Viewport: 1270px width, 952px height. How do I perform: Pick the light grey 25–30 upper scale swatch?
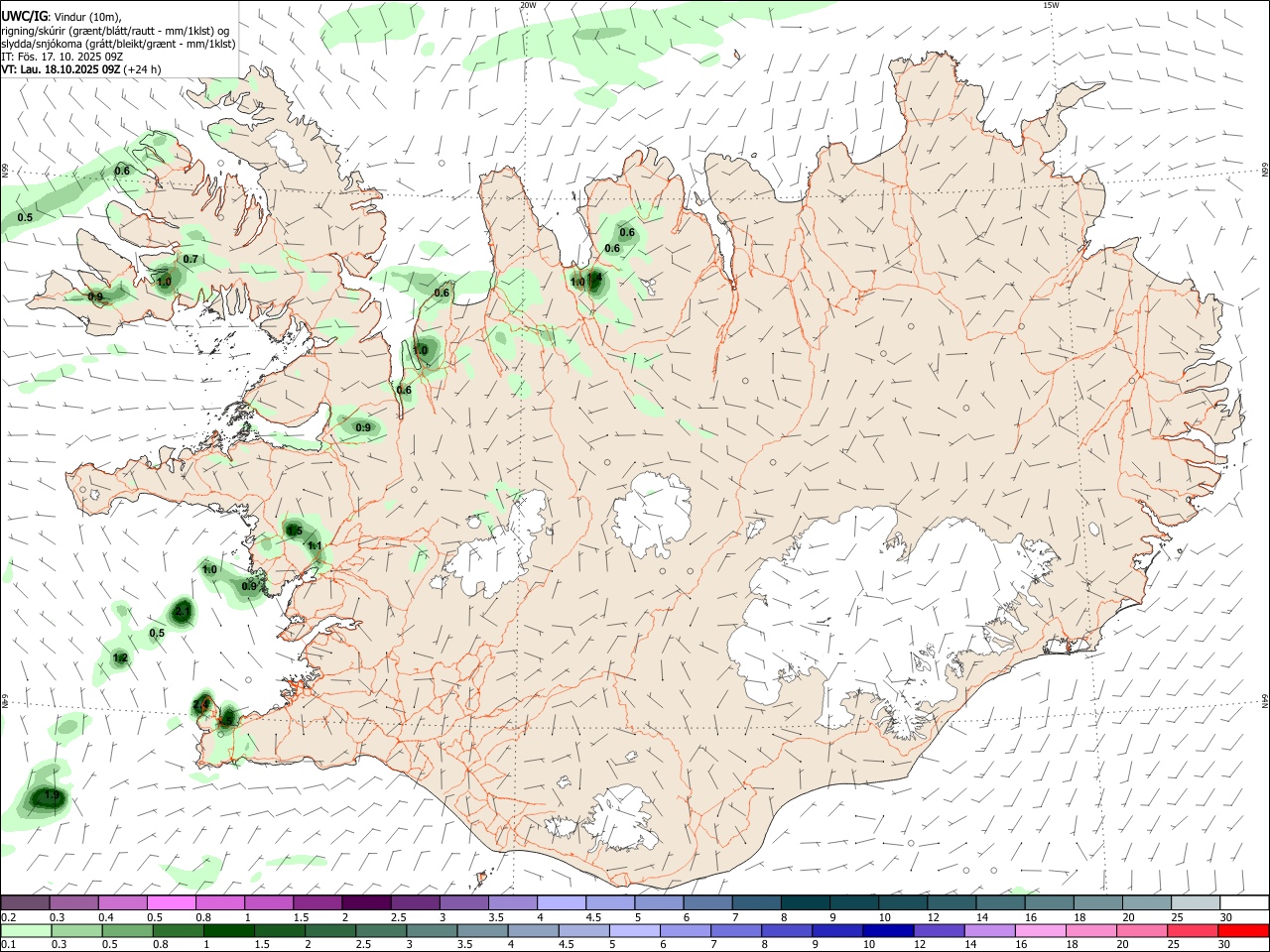[1197, 902]
